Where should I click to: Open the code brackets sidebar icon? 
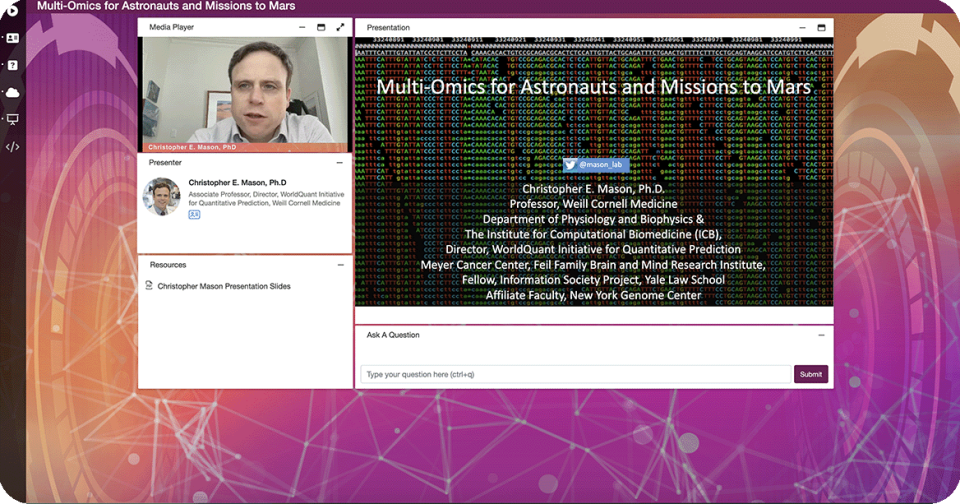tap(12, 146)
